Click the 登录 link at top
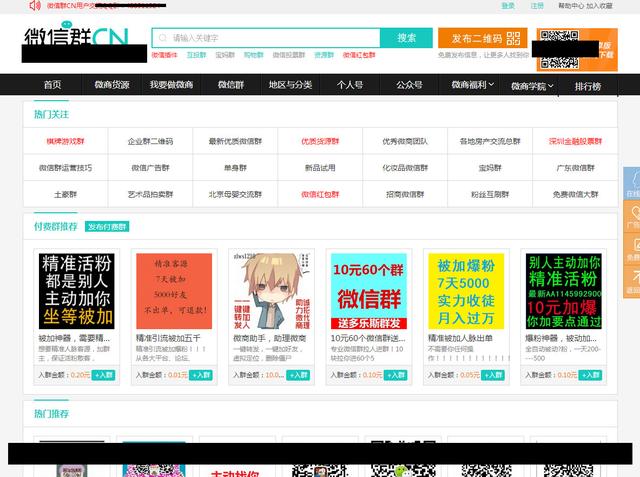Image resolution: width=640 pixels, height=477 pixels. (508, 6)
